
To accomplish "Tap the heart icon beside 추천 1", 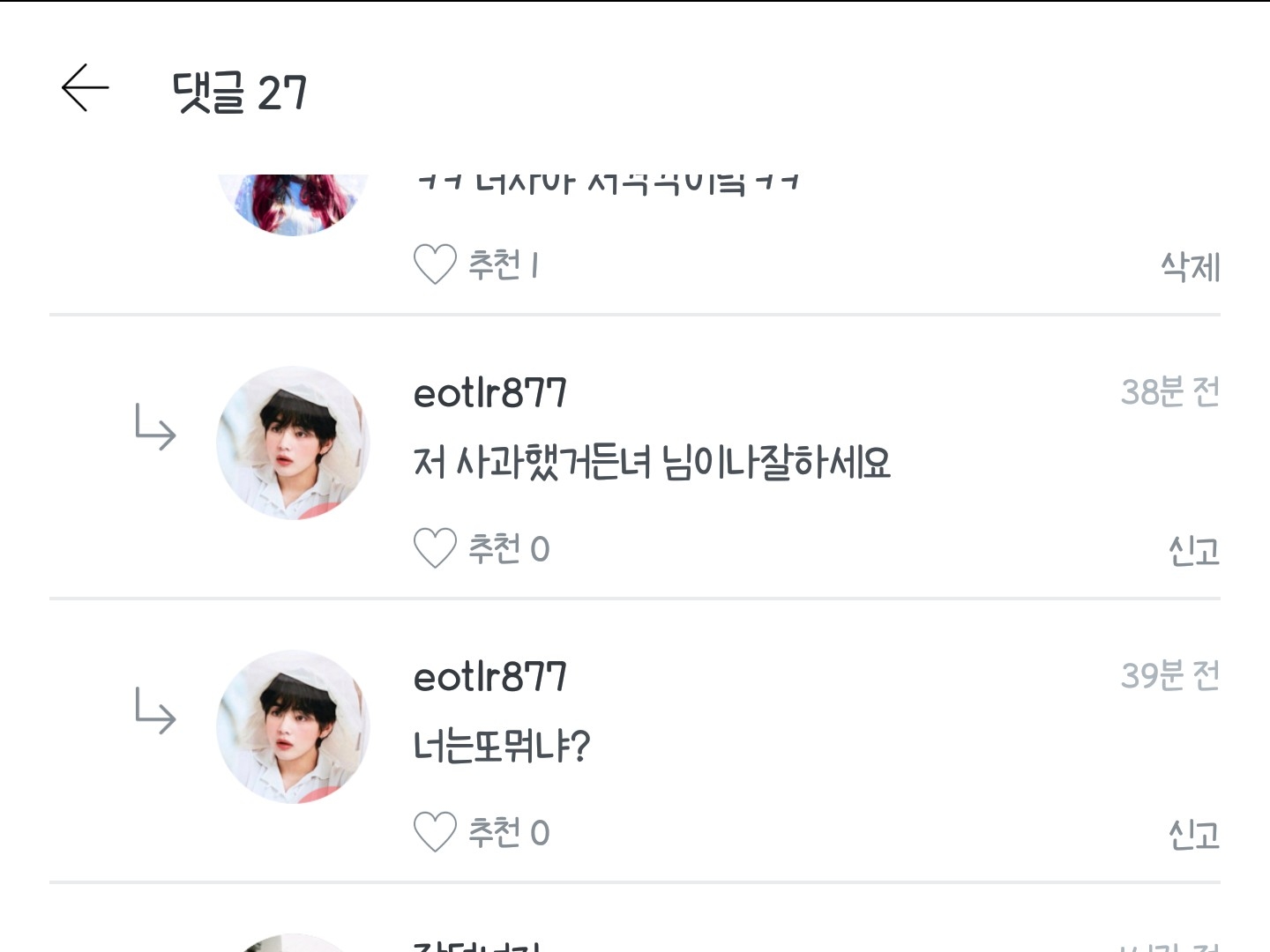I will click(x=435, y=264).
